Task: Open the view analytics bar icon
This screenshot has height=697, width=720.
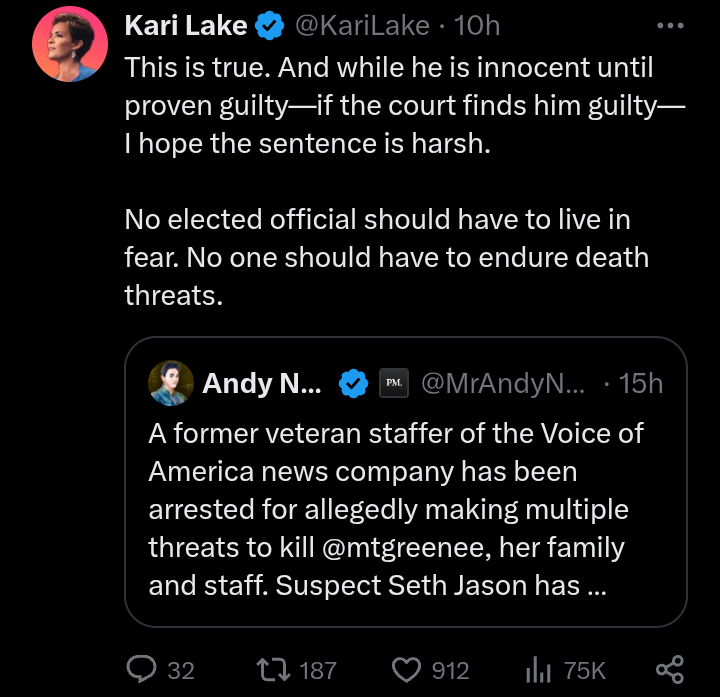Action: 539,669
